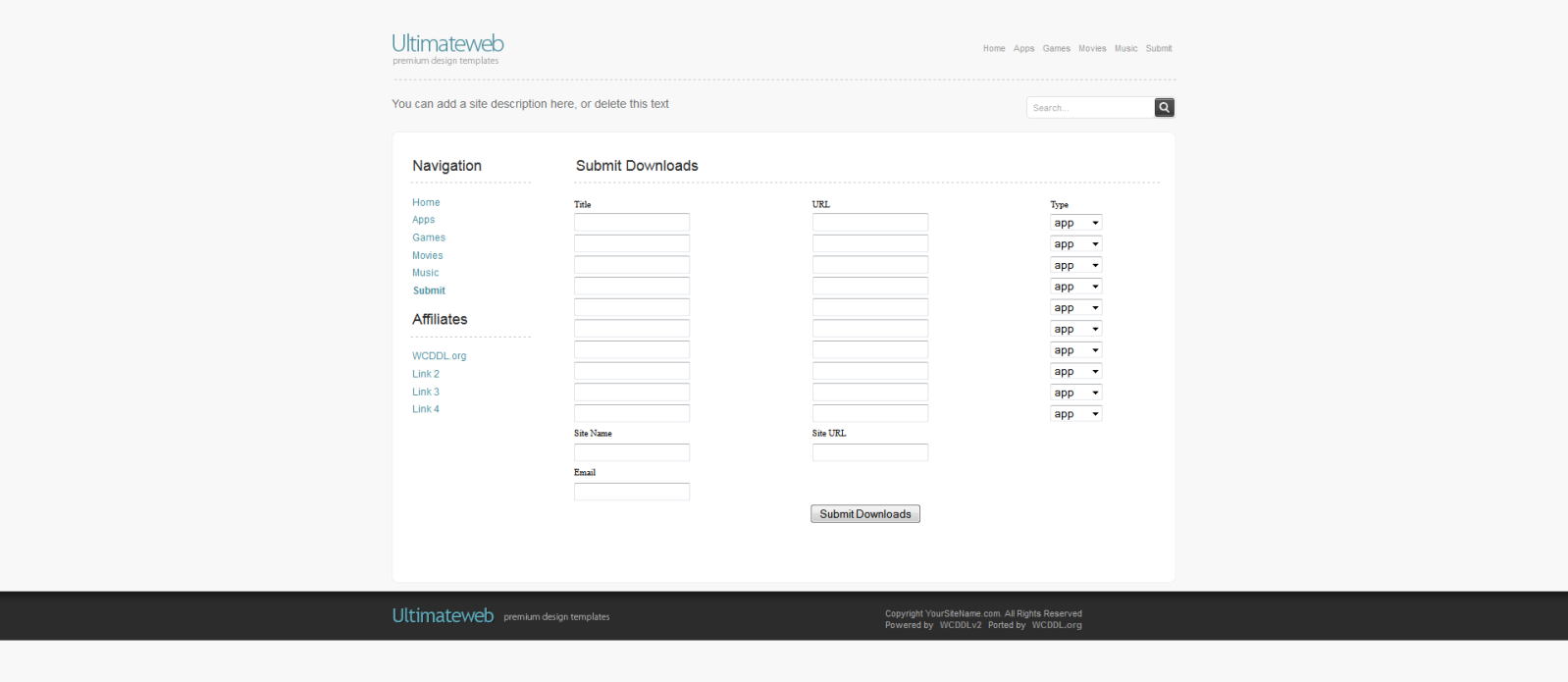This screenshot has height=682, width=1568.
Task: Click Link 4 under Affiliates
Action: pos(425,409)
